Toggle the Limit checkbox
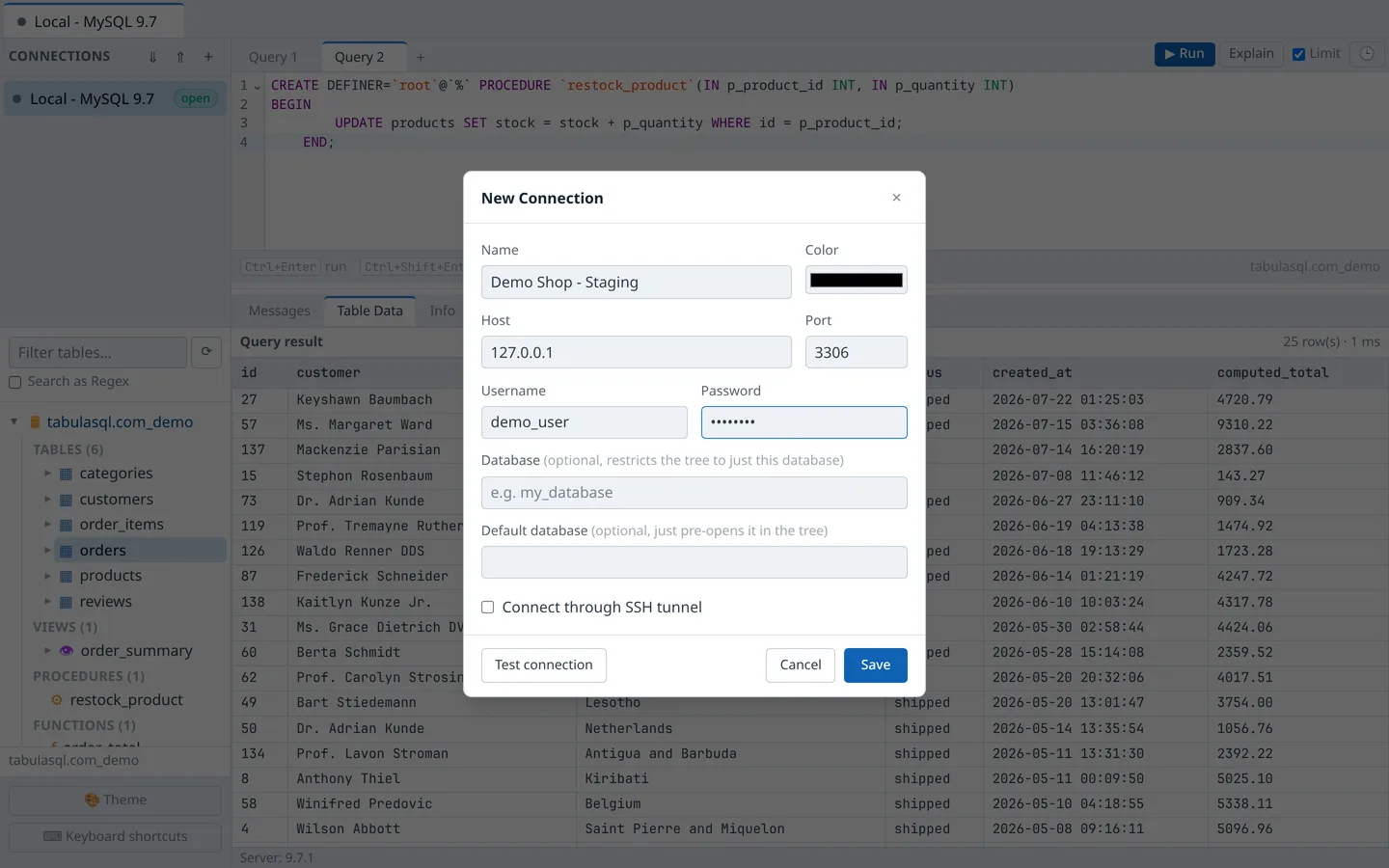 pos(1299,54)
